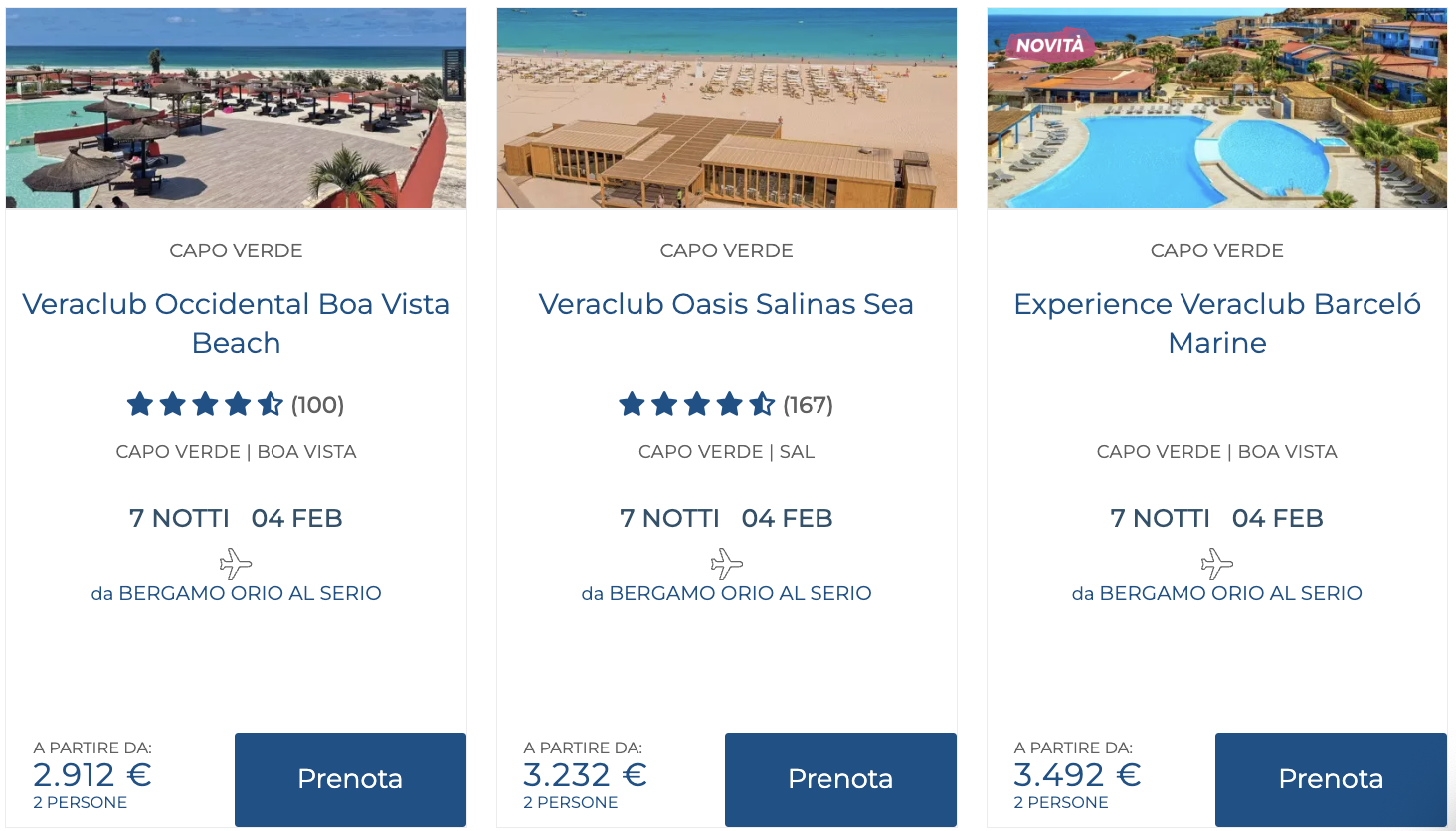The height and width of the screenshot is (831, 1456).
Task: Click airplane icon on Oasis Salinas Sea card
Action: 727,564
